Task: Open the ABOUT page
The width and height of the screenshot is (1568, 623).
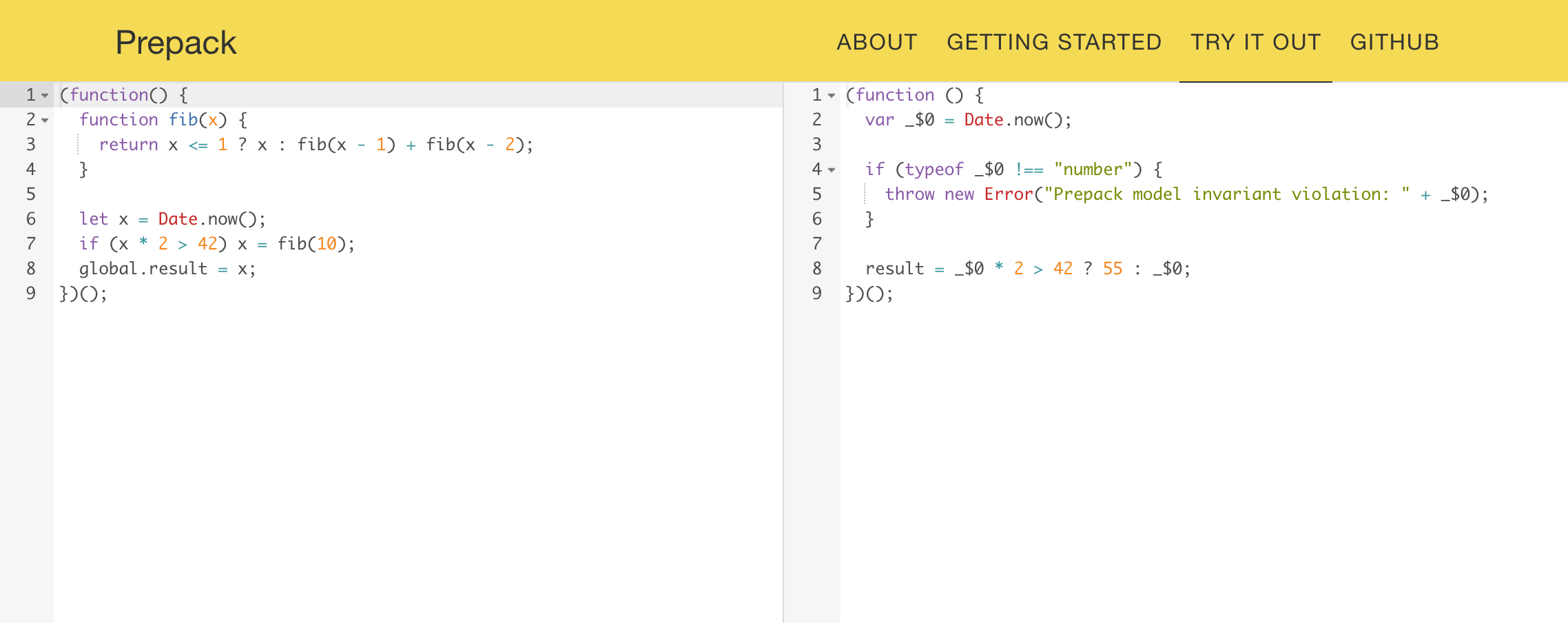Action: pyautogui.click(x=877, y=42)
